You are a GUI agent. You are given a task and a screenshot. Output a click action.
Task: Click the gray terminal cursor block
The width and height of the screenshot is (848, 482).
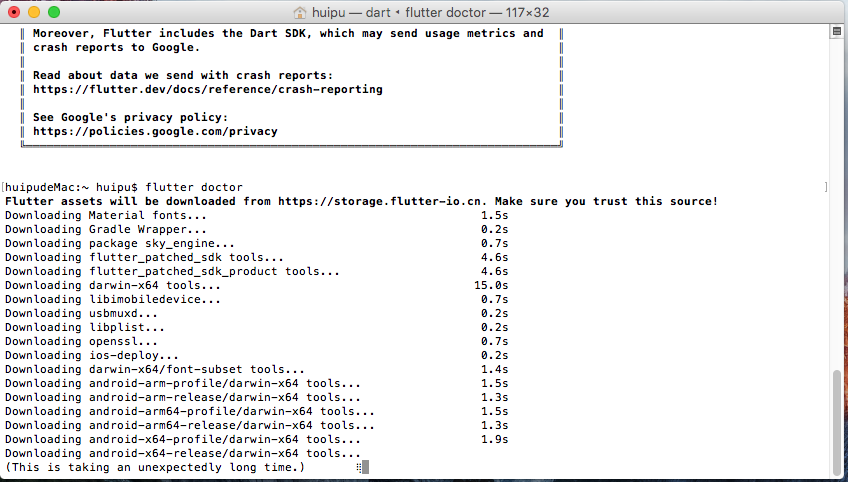tap(366, 467)
